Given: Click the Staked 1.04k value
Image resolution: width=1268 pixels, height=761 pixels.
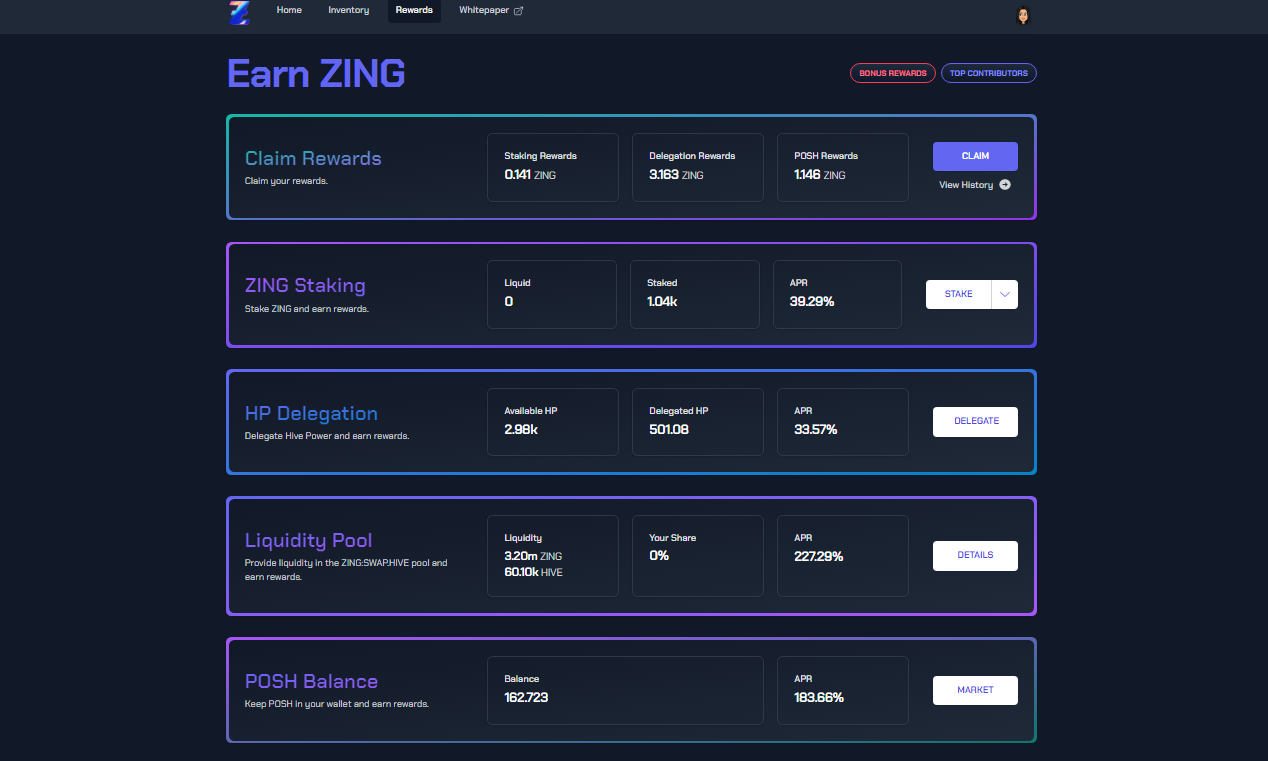Looking at the screenshot, I should (x=662, y=301).
